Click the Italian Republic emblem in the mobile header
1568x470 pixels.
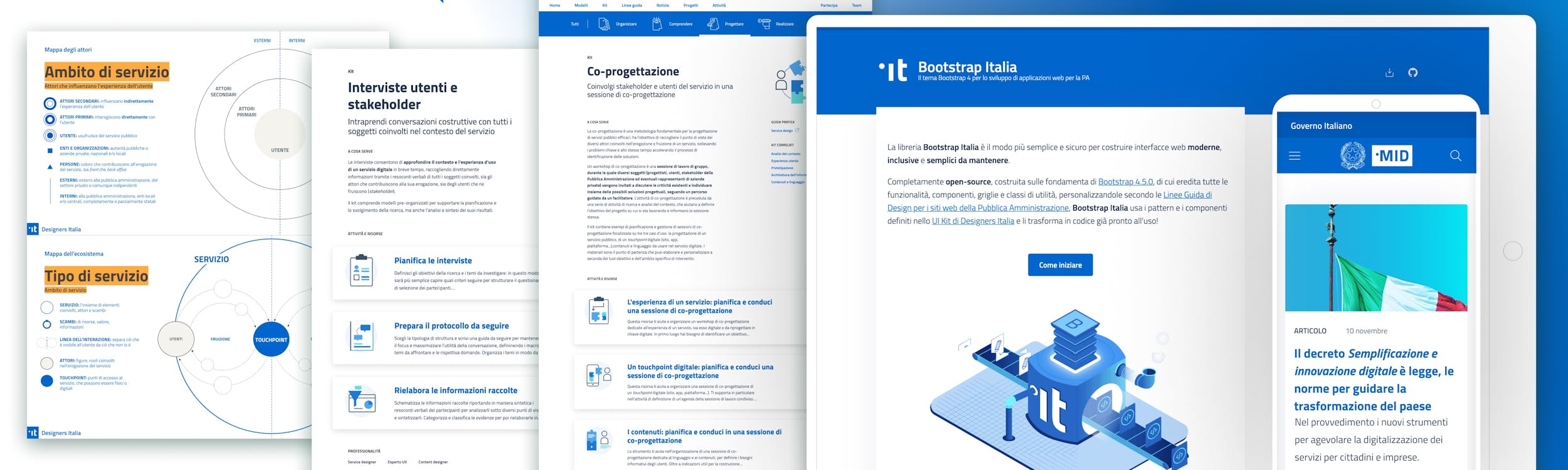(1352, 155)
